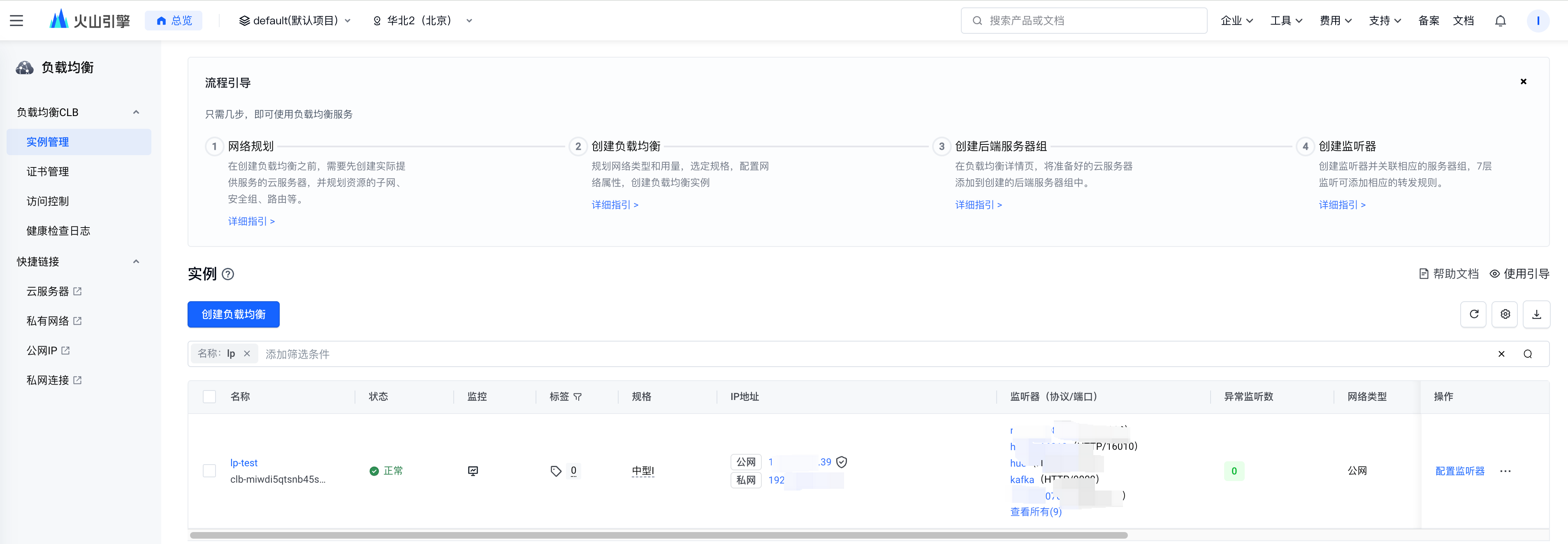This screenshot has width=1568, height=544.
Task: Toggle 使用引导 guide visibility
Action: [x=1519, y=274]
